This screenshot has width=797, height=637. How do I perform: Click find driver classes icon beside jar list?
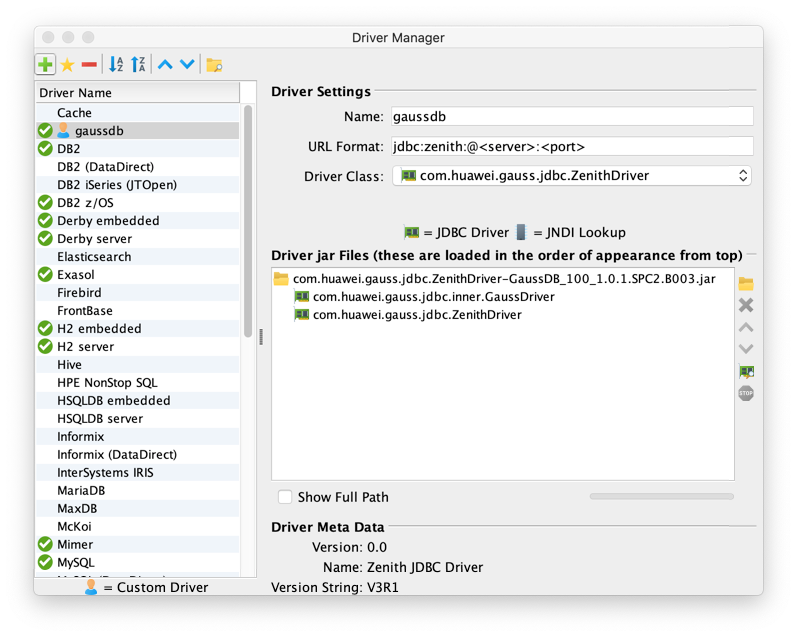(745, 371)
